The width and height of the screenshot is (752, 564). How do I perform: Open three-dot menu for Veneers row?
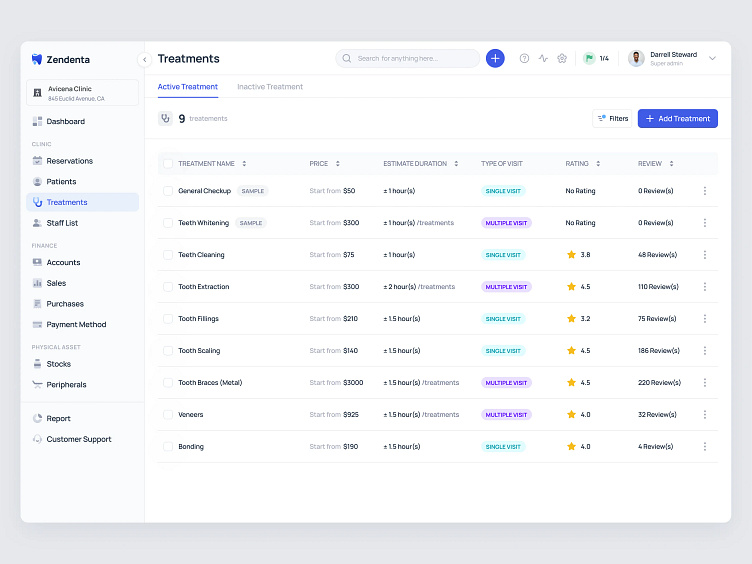point(704,415)
